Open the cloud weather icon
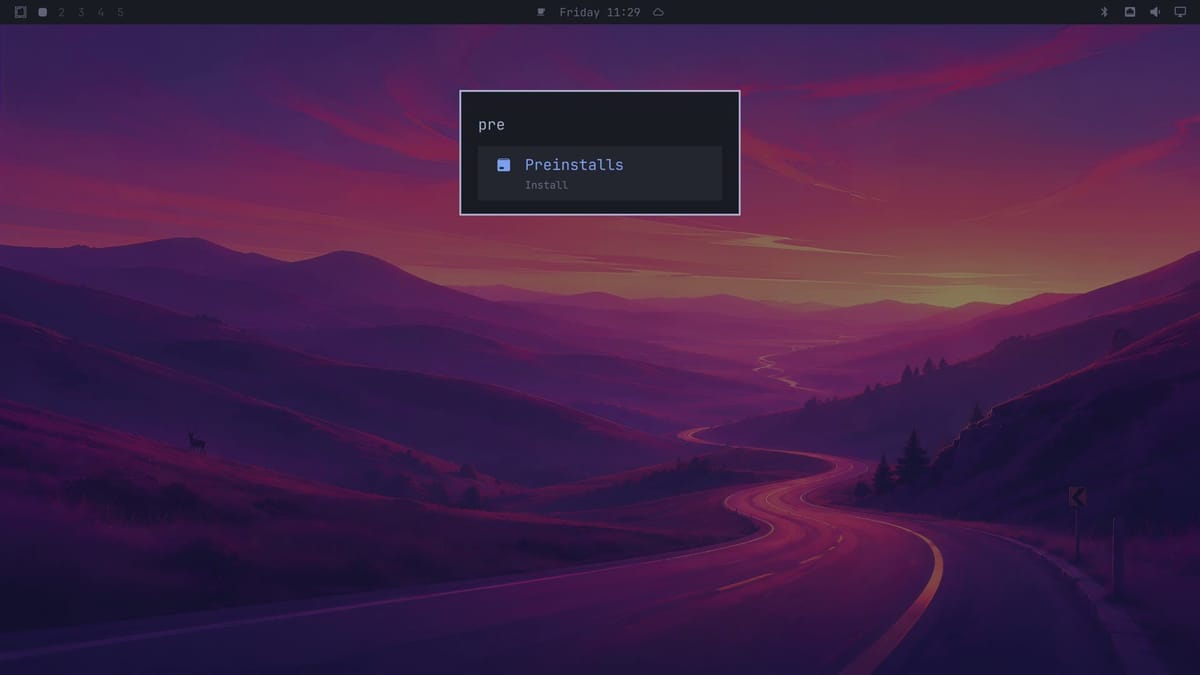1200x675 pixels. point(658,12)
